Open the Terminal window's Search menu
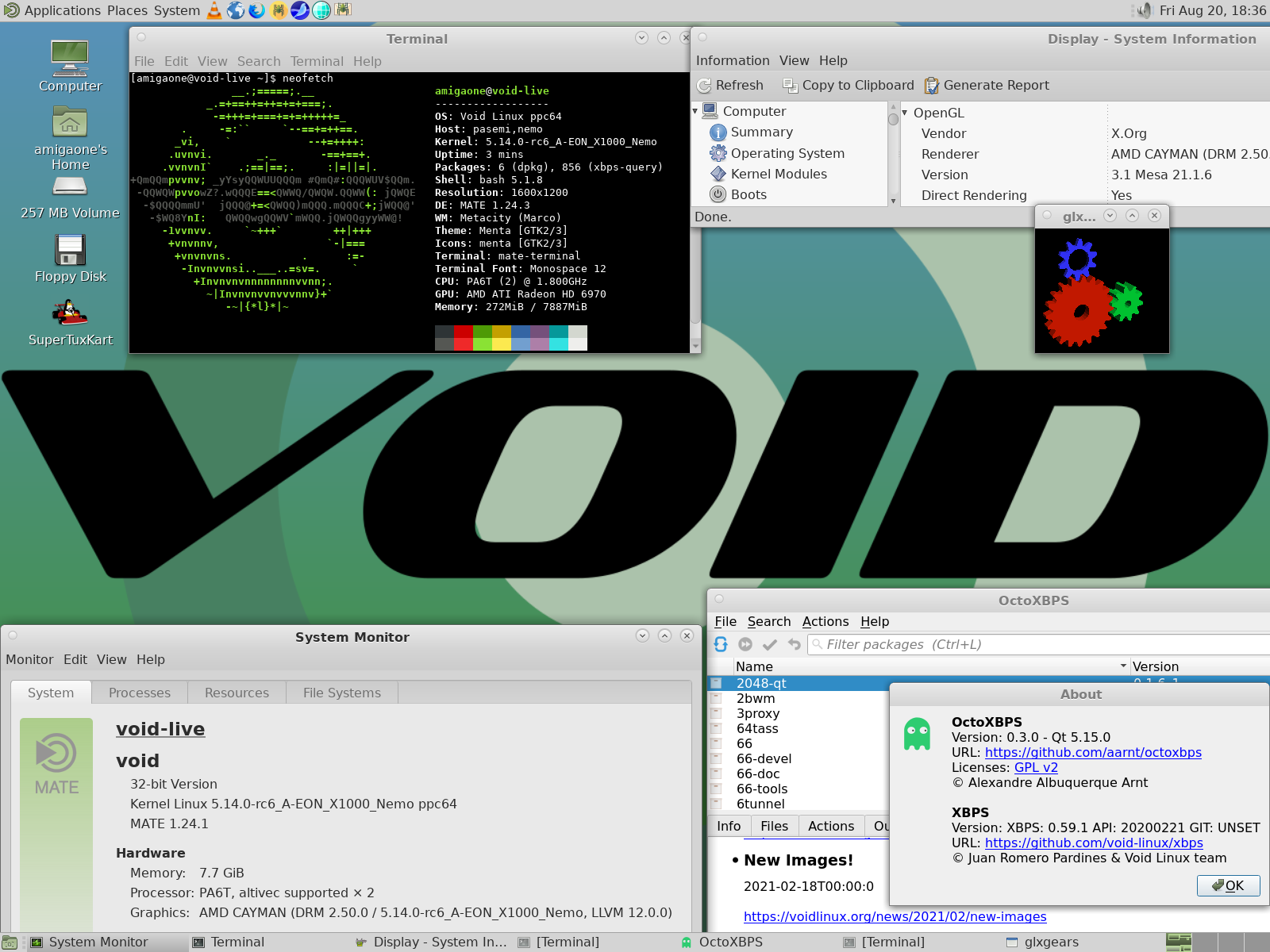The width and height of the screenshot is (1270, 952). 259,61
